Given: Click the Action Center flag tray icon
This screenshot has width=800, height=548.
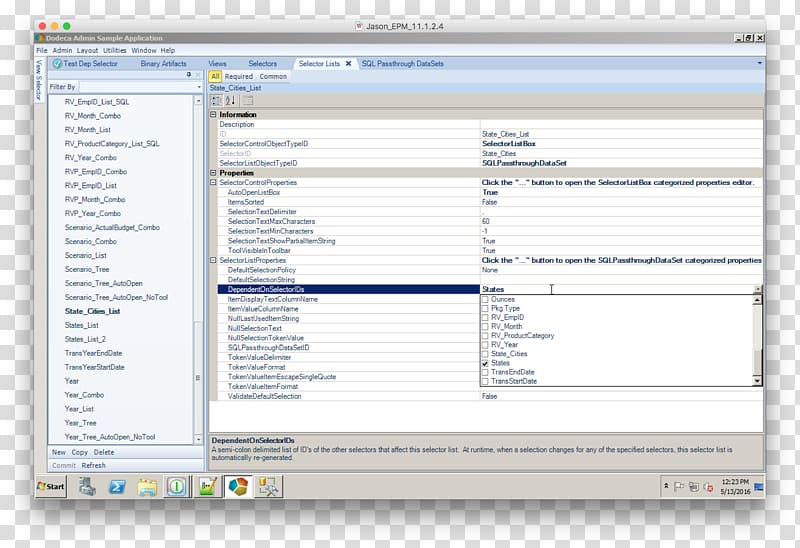Looking at the screenshot, I should coord(679,487).
